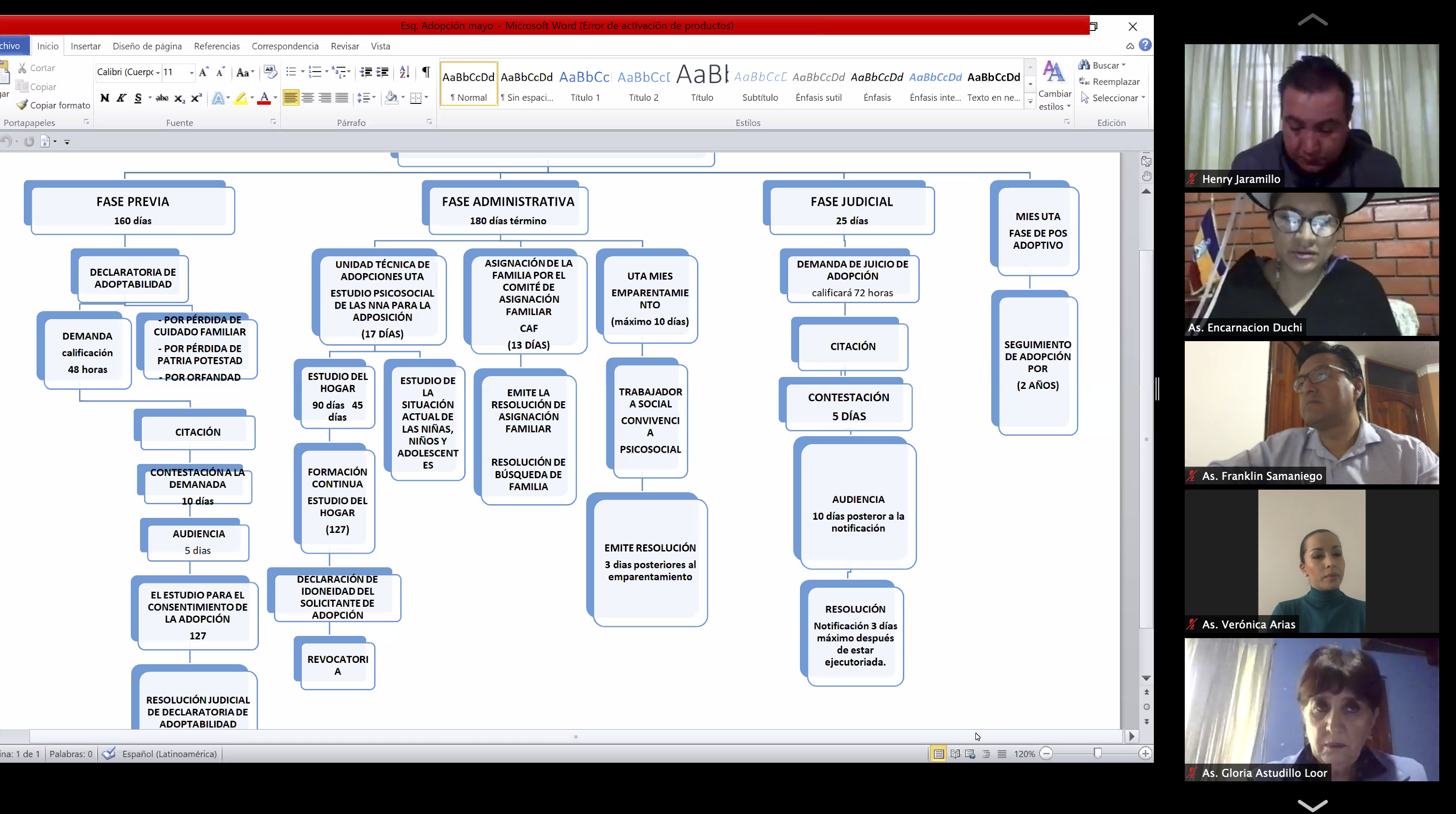The height and width of the screenshot is (814, 1456).
Task: Click the Cortar (cut) scissors icon
Action: coord(22,68)
